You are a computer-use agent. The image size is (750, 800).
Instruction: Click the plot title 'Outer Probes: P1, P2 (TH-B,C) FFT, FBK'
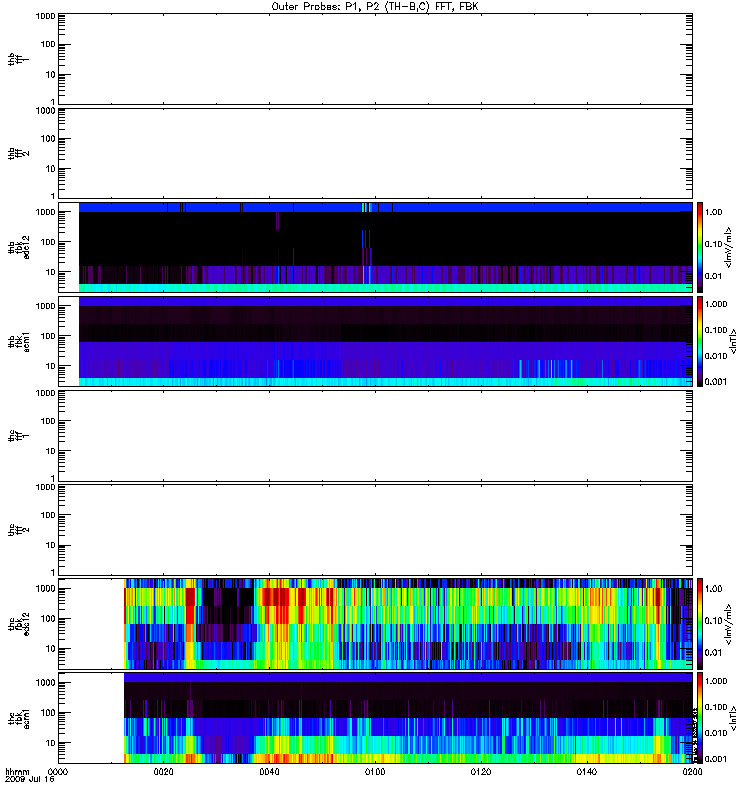pos(375,7)
